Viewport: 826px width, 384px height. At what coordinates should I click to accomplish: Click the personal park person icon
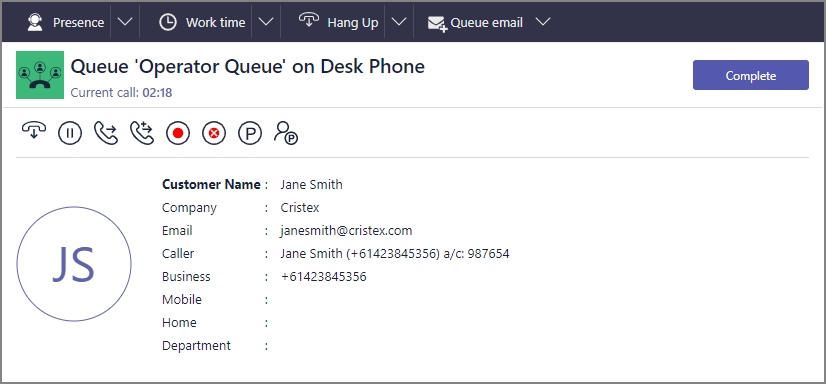click(x=286, y=133)
